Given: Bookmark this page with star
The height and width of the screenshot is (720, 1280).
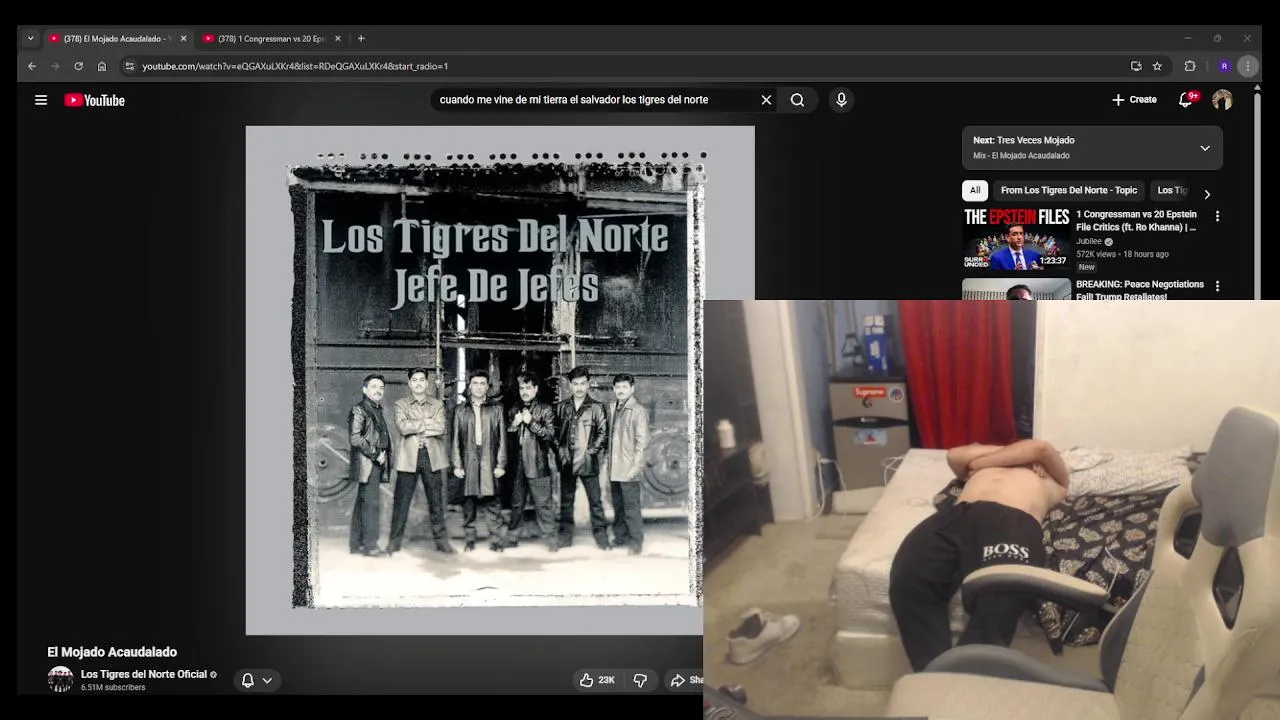Looking at the screenshot, I should 1157,66.
